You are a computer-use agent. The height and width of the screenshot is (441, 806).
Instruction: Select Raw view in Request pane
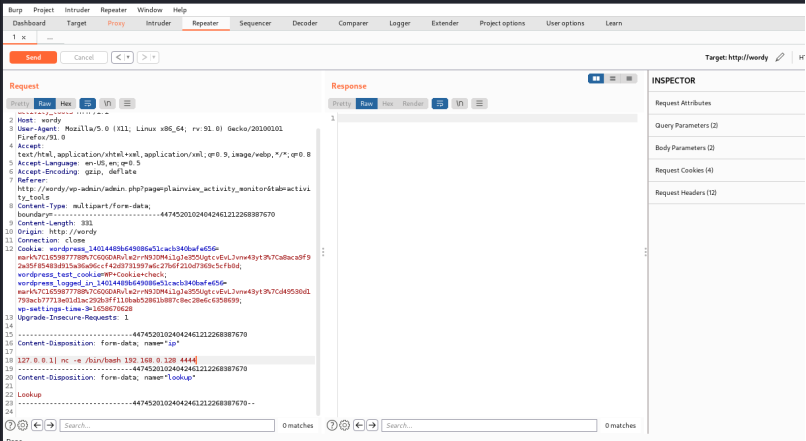45,103
